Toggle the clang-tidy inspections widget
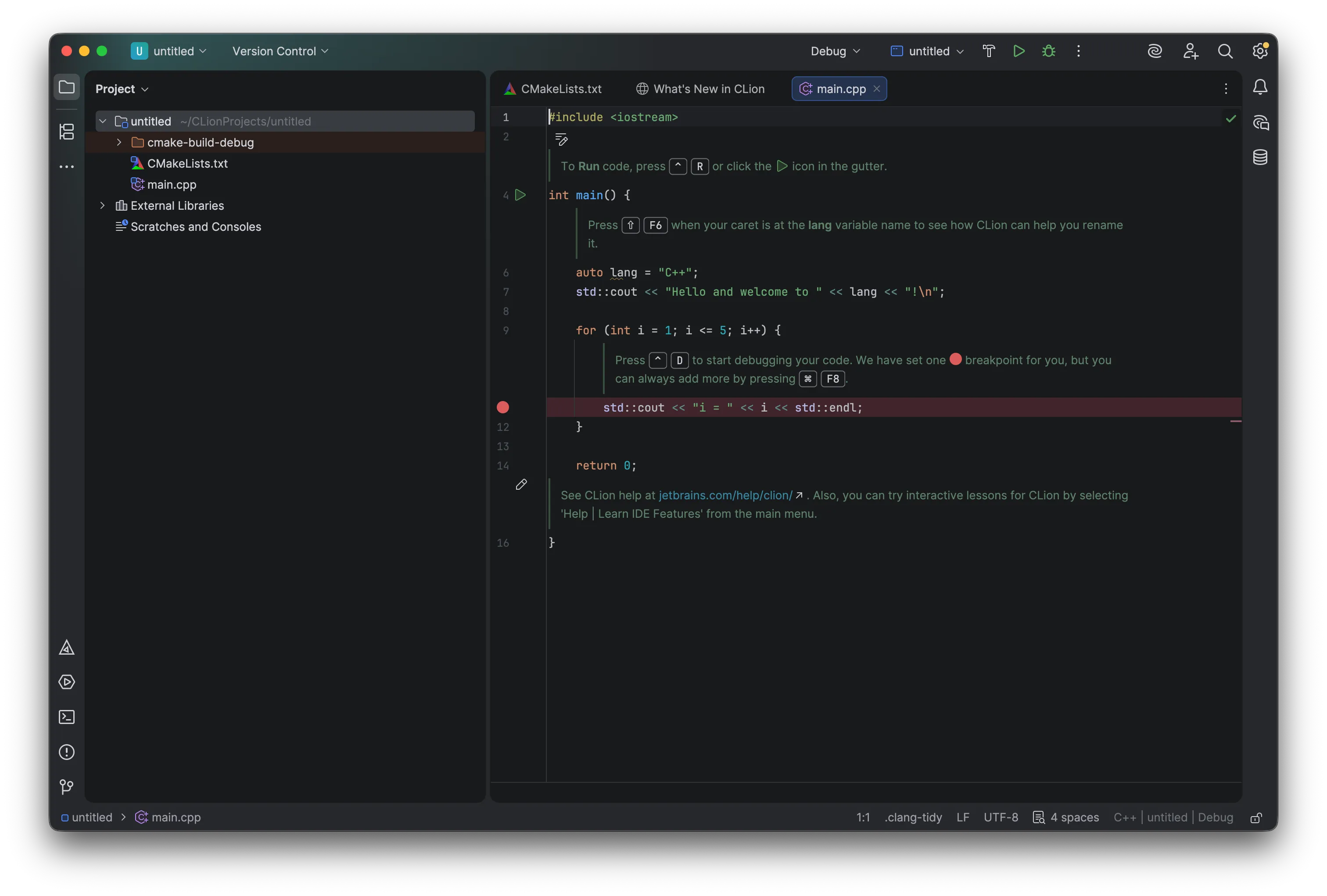The height and width of the screenshot is (896, 1327). 913,817
